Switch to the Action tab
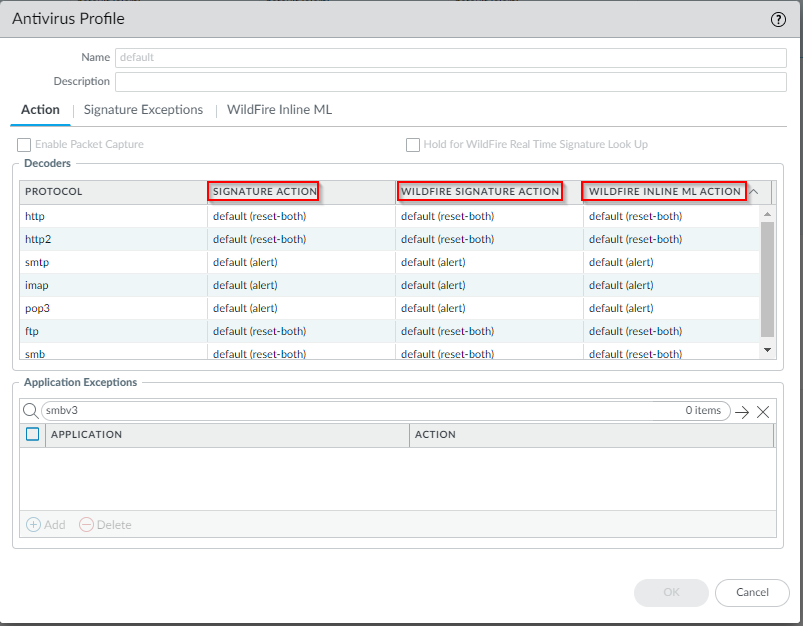 point(40,110)
